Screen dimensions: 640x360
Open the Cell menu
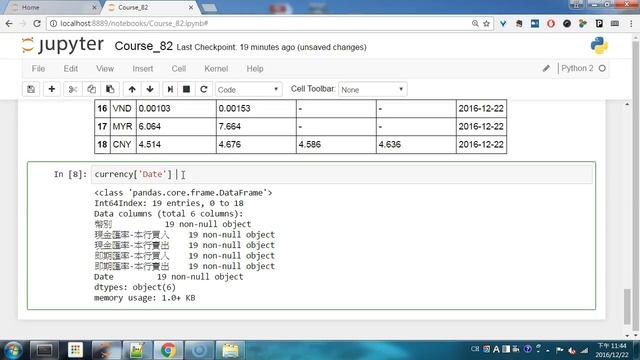tap(179, 69)
